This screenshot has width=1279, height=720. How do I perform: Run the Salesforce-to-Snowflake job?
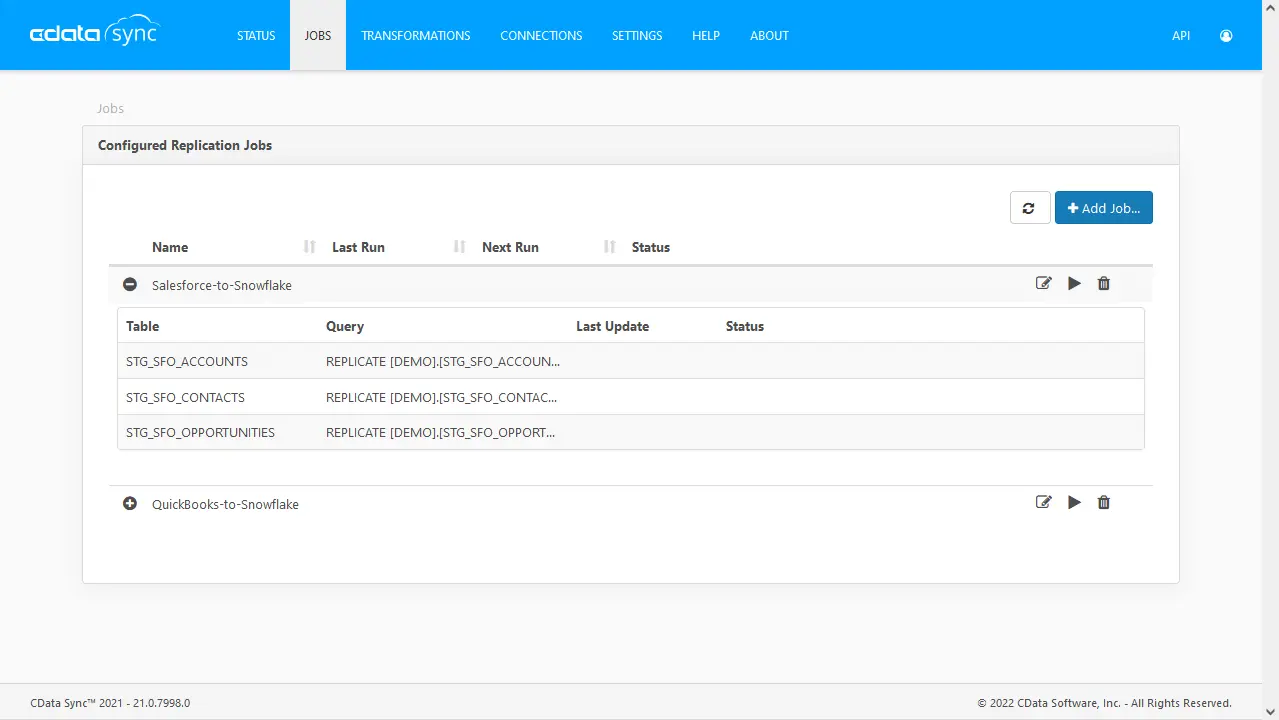coord(1074,283)
